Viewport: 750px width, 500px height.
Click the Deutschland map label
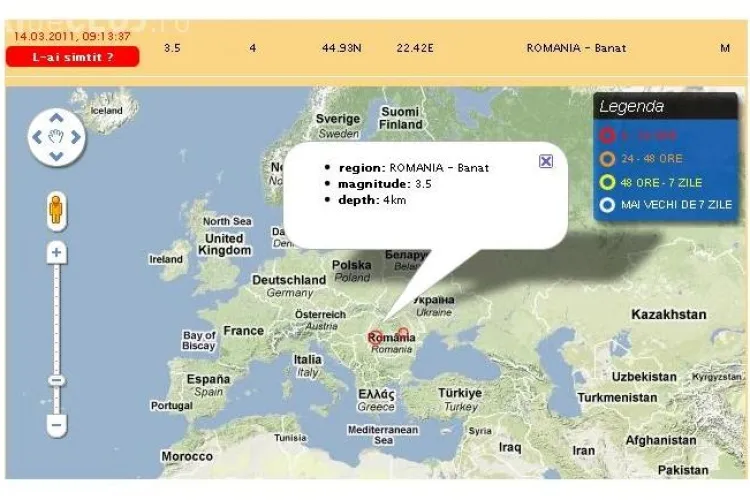(x=289, y=280)
